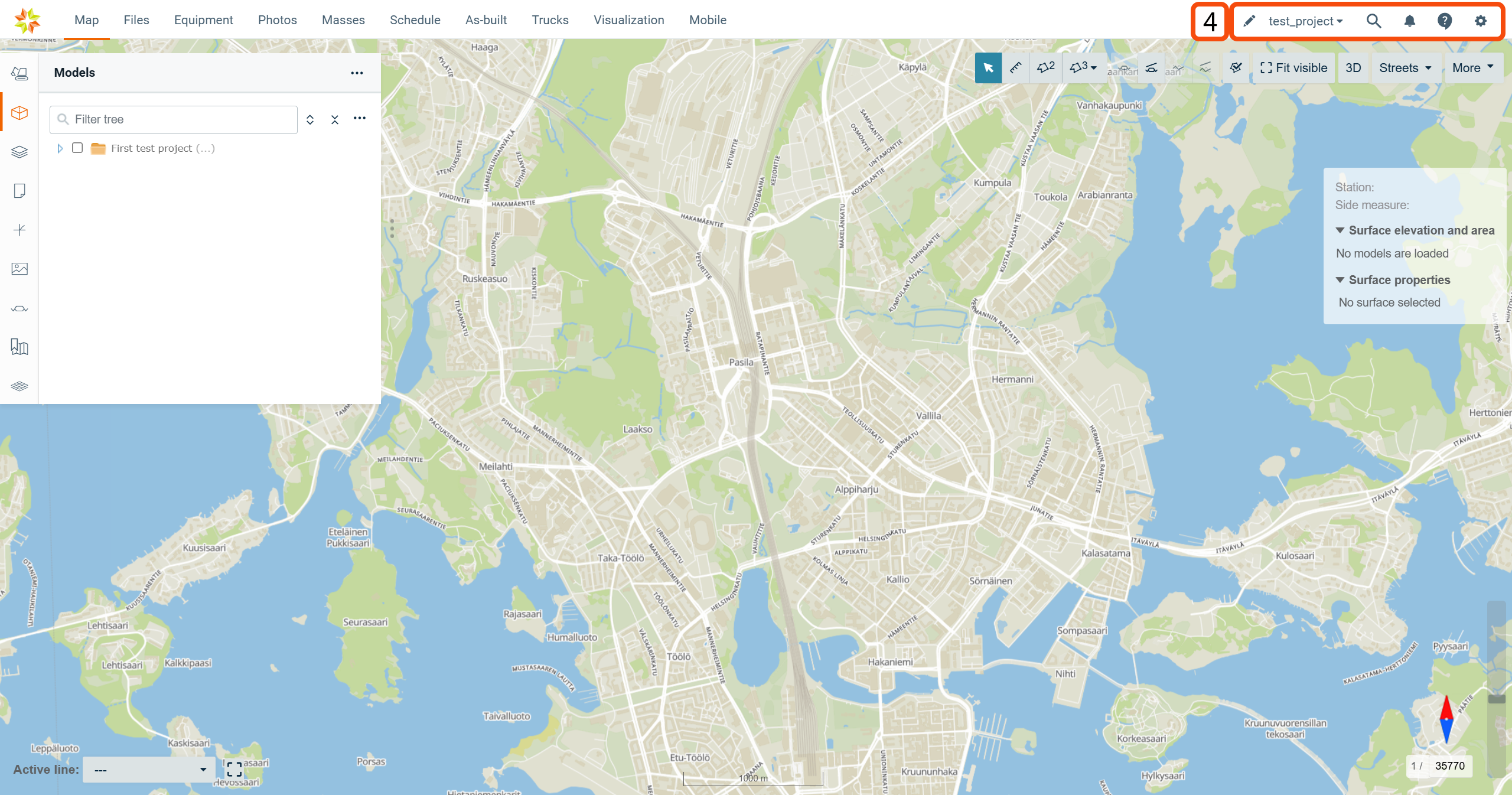Check the First test project checkbox
Screen dimensions: 1512x795
(77, 148)
